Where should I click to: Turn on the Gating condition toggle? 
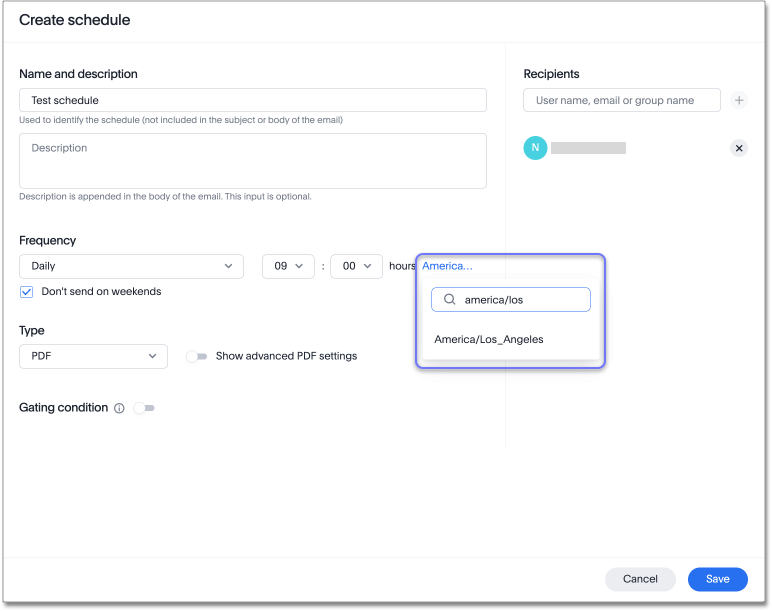tap(145, 408)
